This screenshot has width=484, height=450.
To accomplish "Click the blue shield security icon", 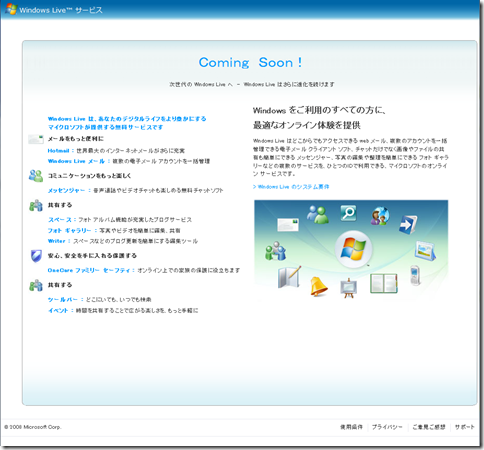I will pyautogui.click(x=36, y=256).
